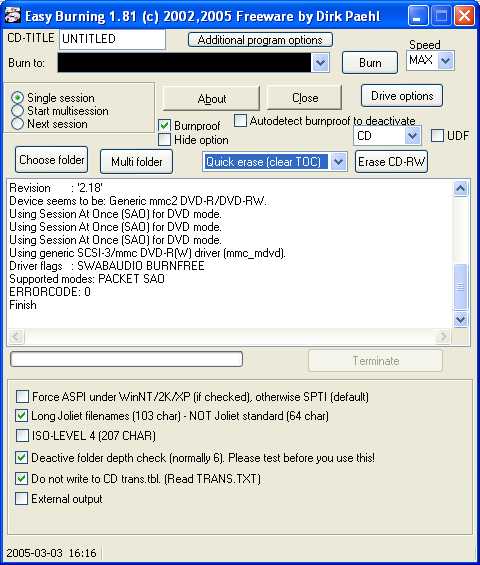
Task: Click the horizontal scroll left arrow
Action: 16,337
